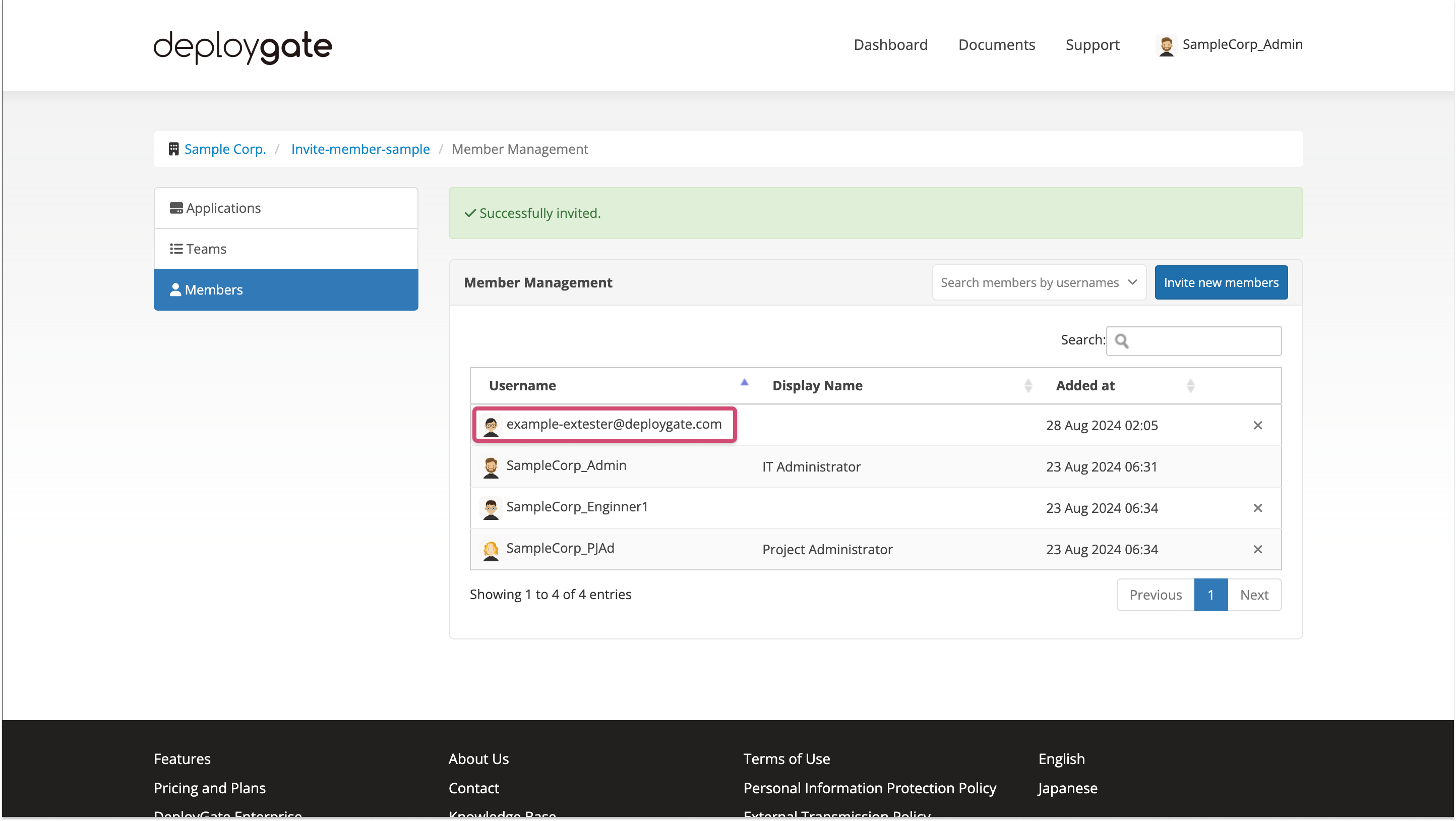
Task: Click the Invite new members button
Action: click(x=1221, y=282)
